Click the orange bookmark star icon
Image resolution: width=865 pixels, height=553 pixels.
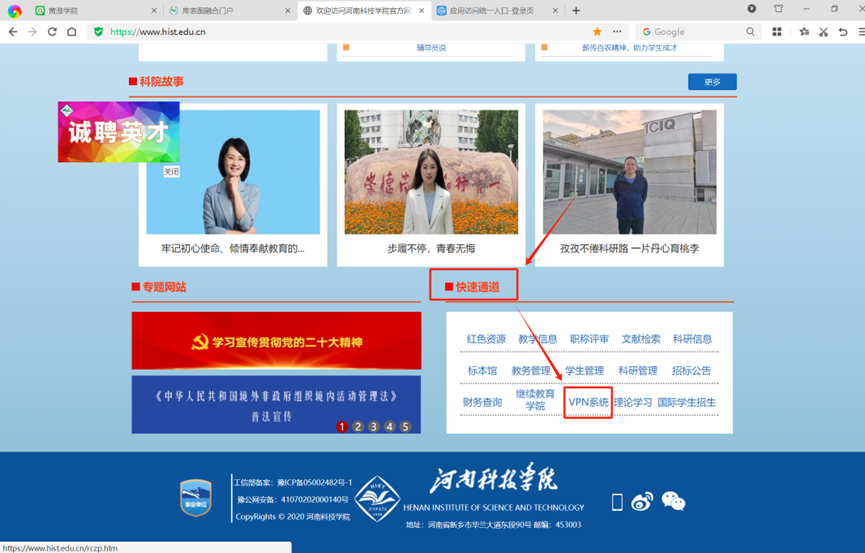597,32
